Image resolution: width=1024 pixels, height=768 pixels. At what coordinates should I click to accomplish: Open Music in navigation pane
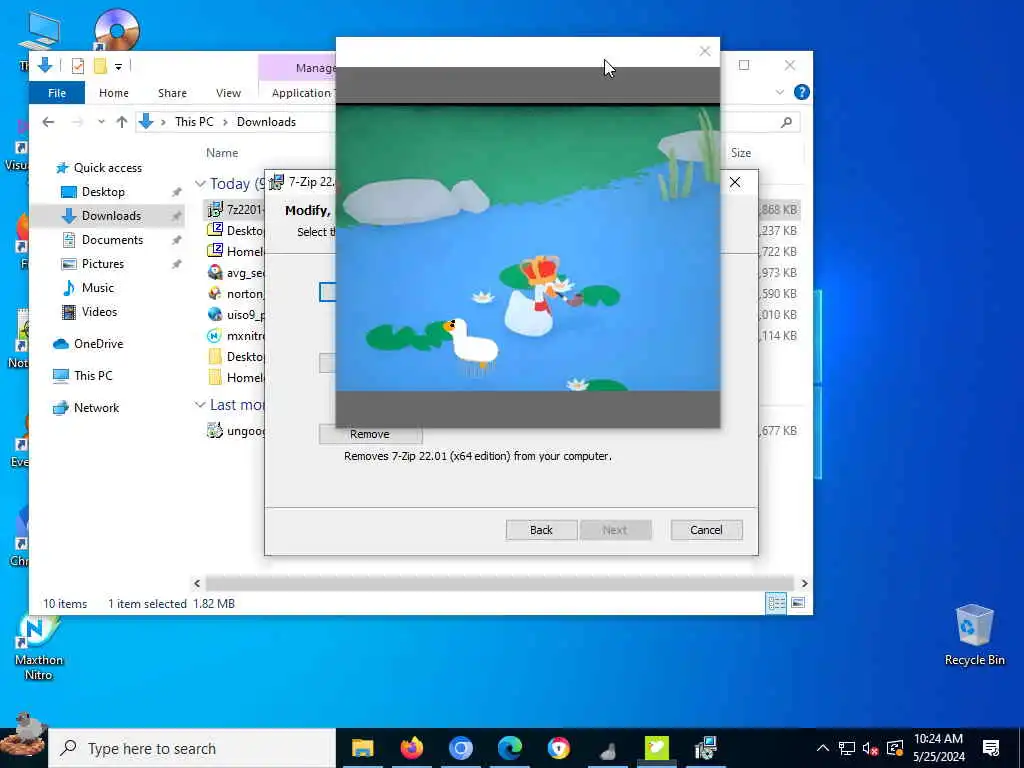click(x=98, y=288)
